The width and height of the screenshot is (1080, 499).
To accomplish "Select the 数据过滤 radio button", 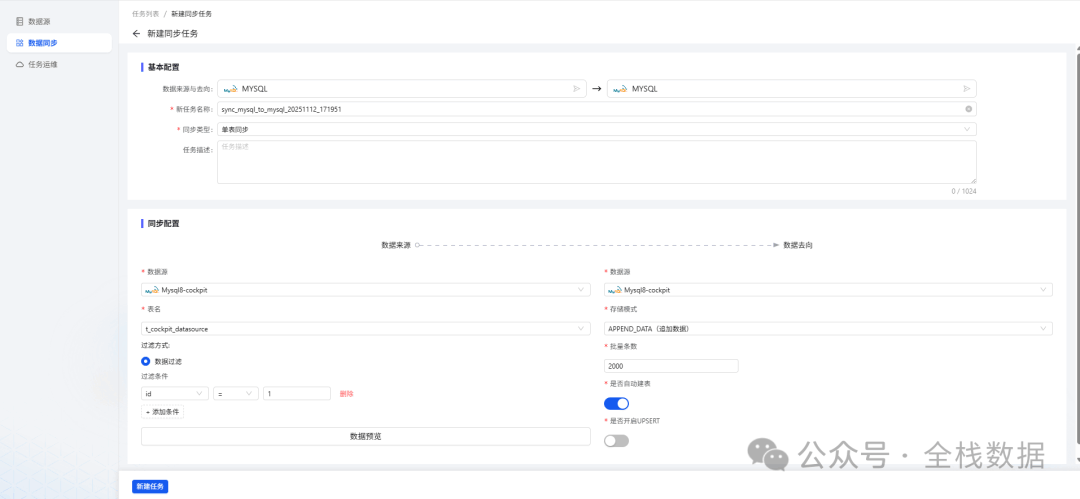I will pos(146,361).
